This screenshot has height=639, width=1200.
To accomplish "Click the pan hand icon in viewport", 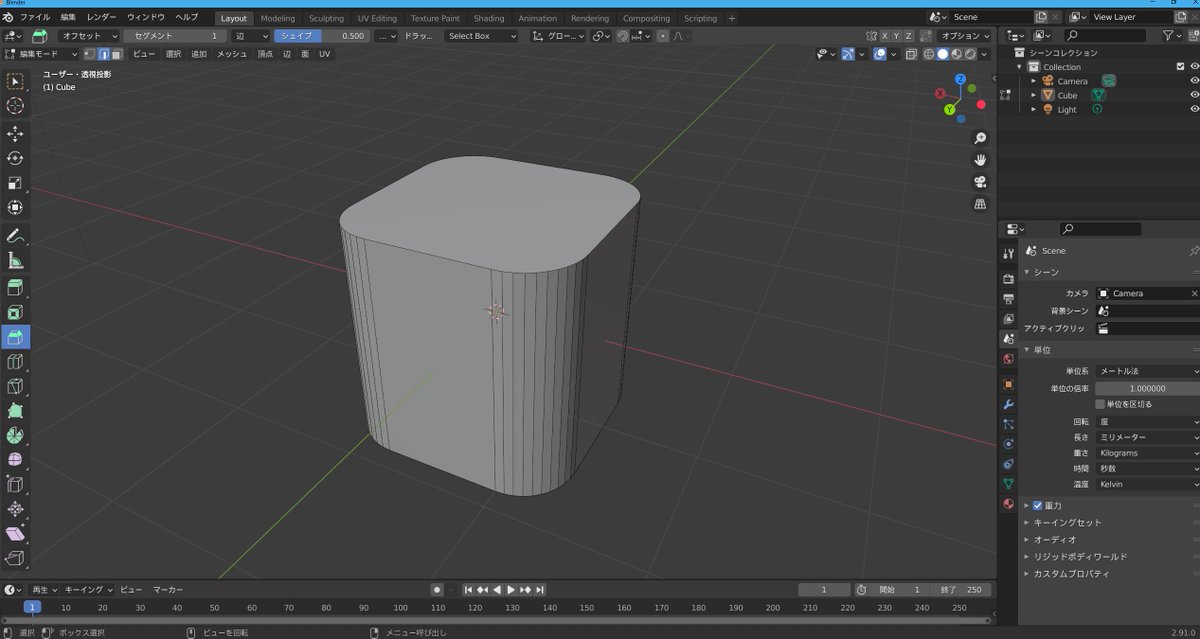I will point(980,160).
